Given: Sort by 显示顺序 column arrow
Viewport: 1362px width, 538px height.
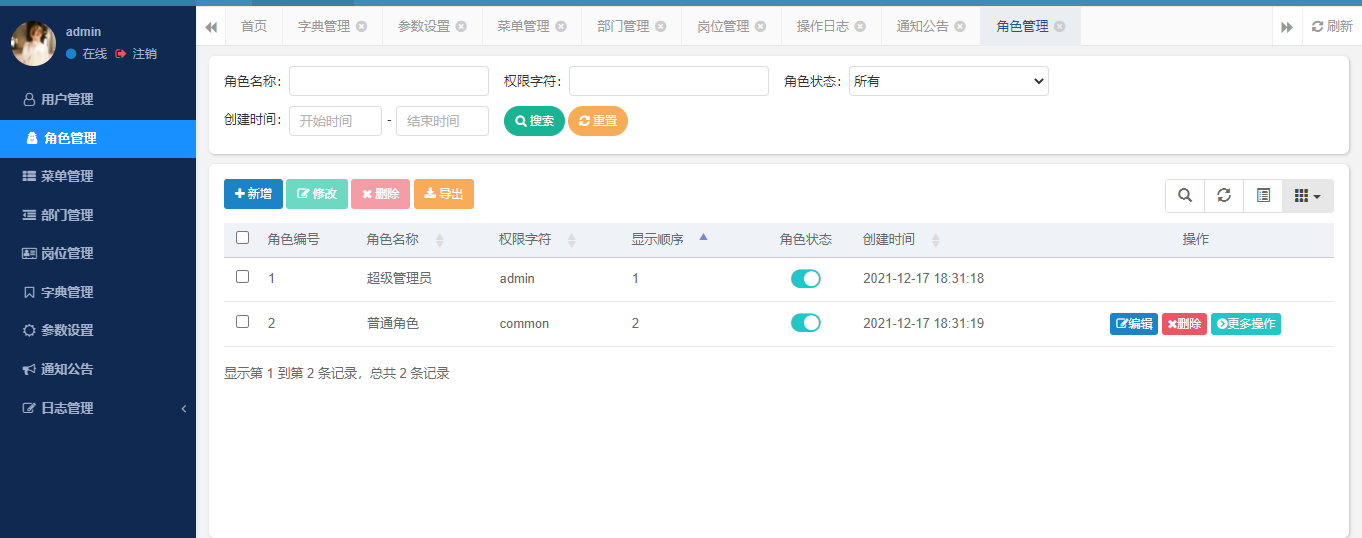Looking at the screenshot, I should coord(703,238).
